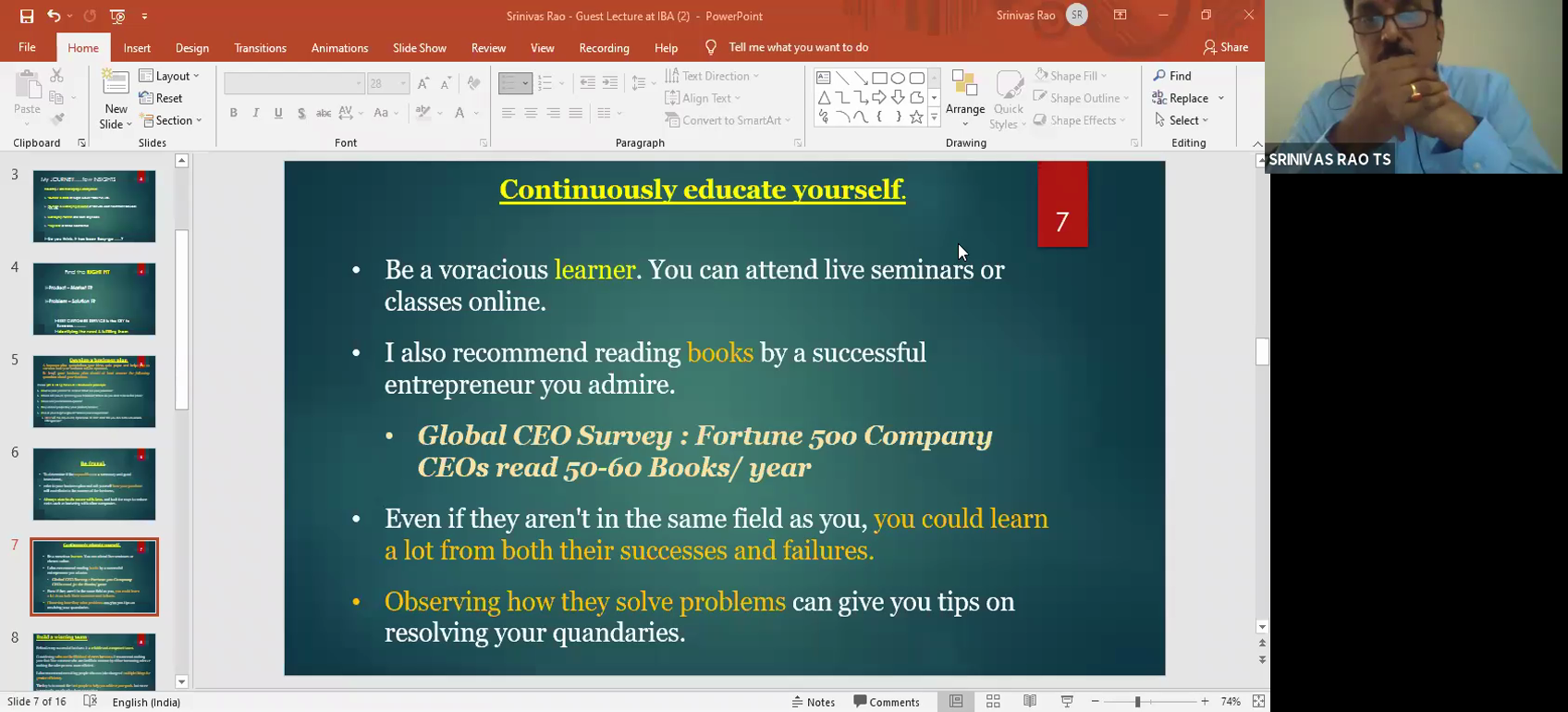Screen dimensions: 1568x712
Task: Expand the Layout dropdown
Action: 169,76
